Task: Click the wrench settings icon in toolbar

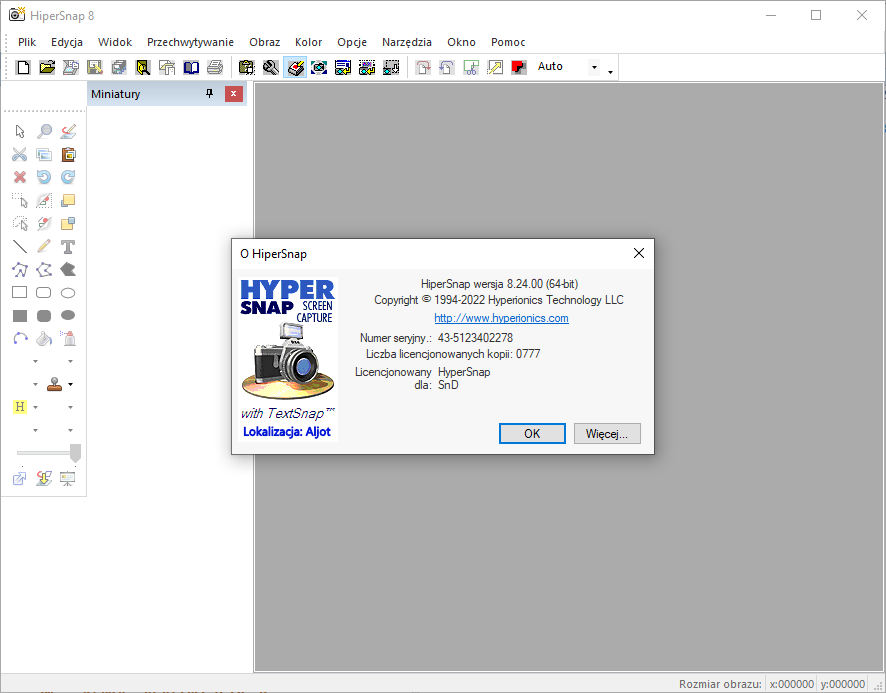Action: (271, 68)
